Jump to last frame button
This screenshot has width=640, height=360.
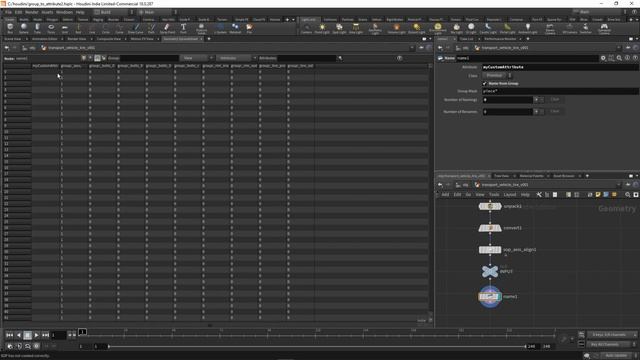[45, 335]
